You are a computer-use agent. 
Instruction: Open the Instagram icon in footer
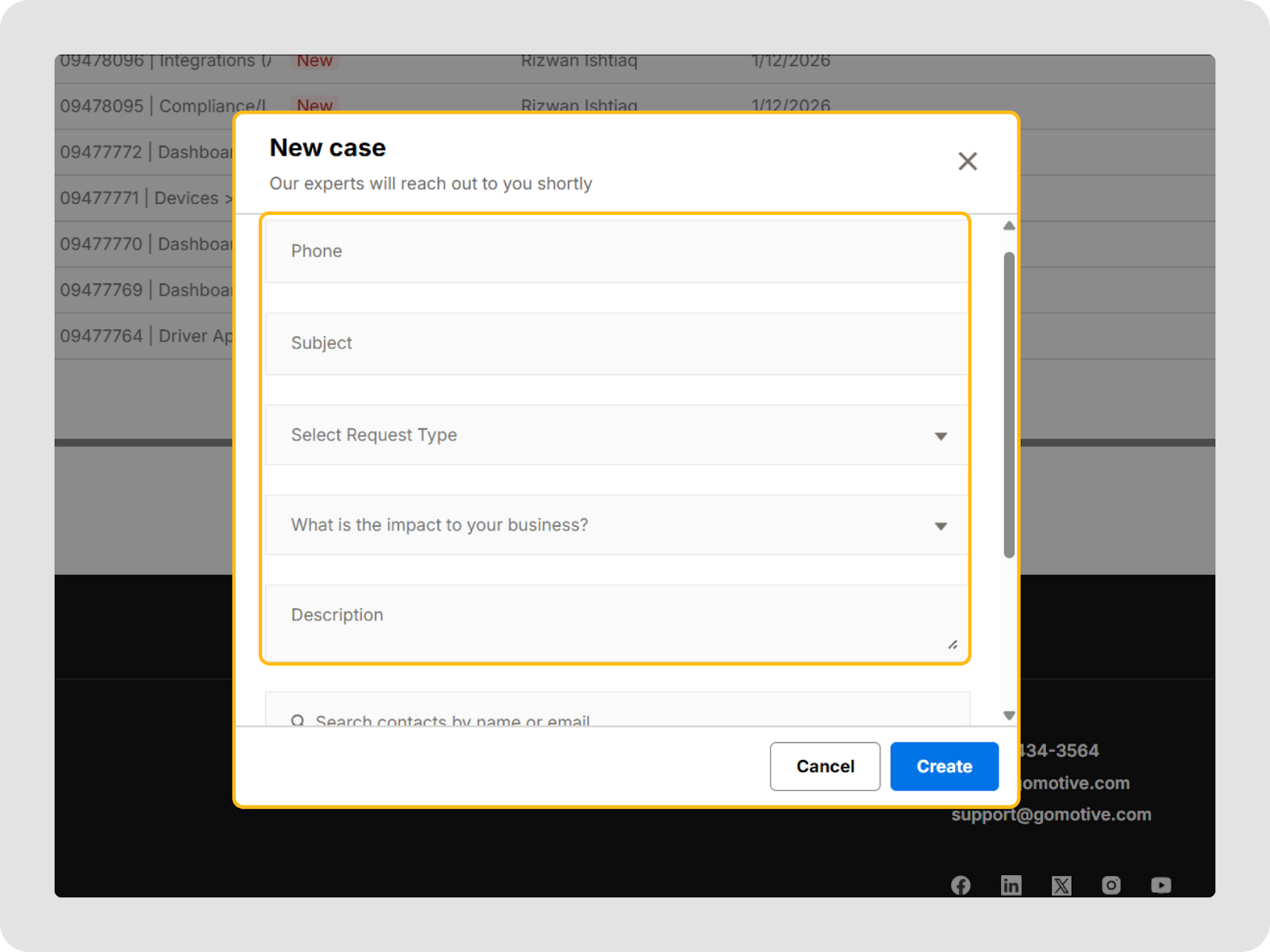point(1111,885)
